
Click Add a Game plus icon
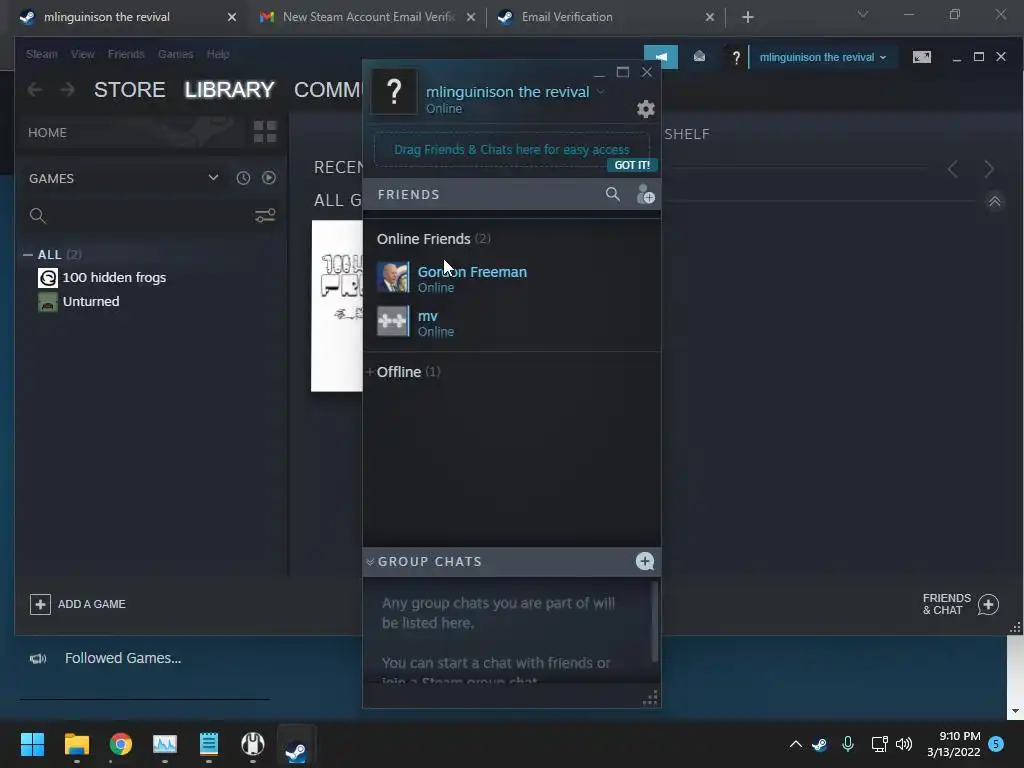(40, 604)
